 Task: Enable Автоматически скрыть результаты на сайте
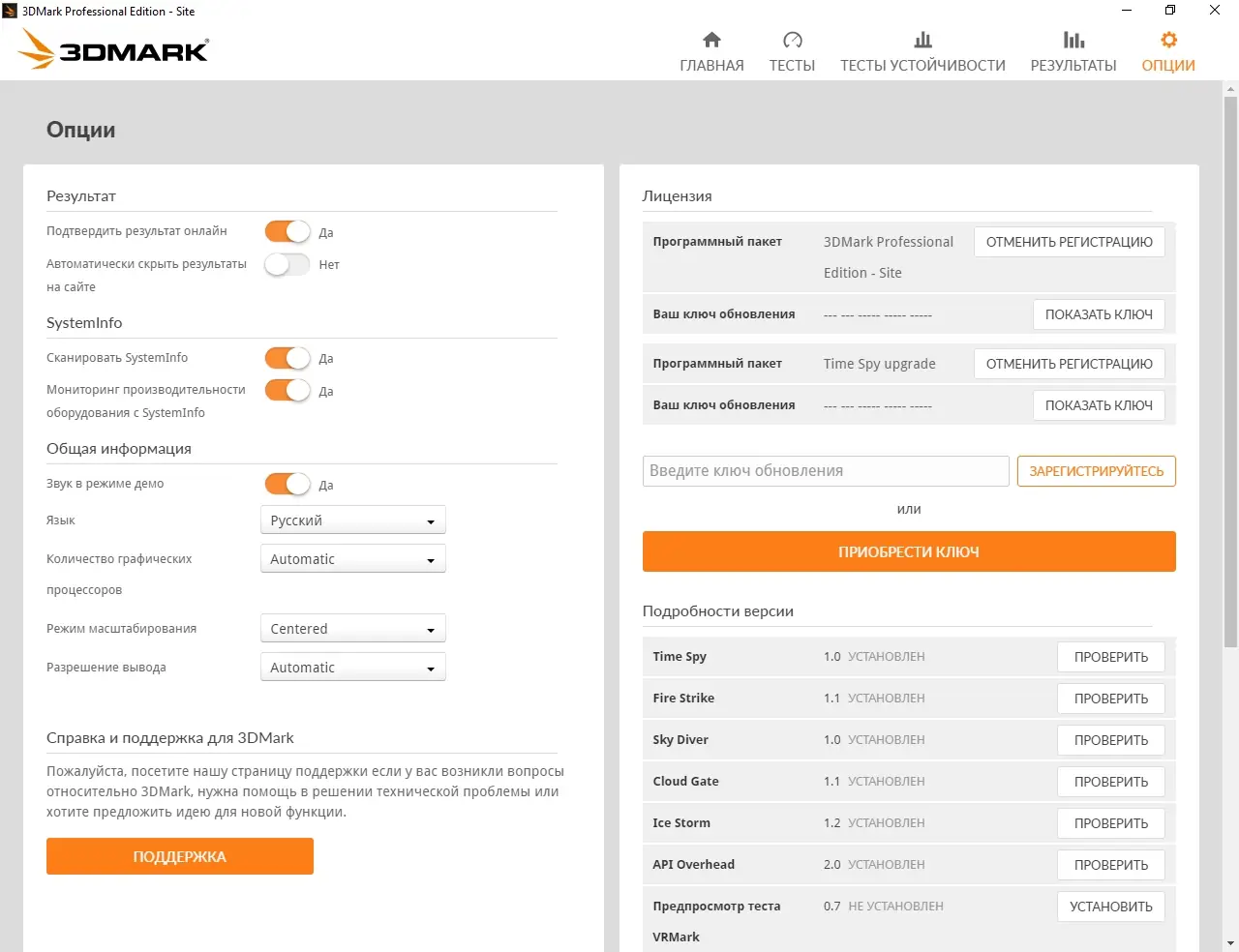[x=287, y=264]
